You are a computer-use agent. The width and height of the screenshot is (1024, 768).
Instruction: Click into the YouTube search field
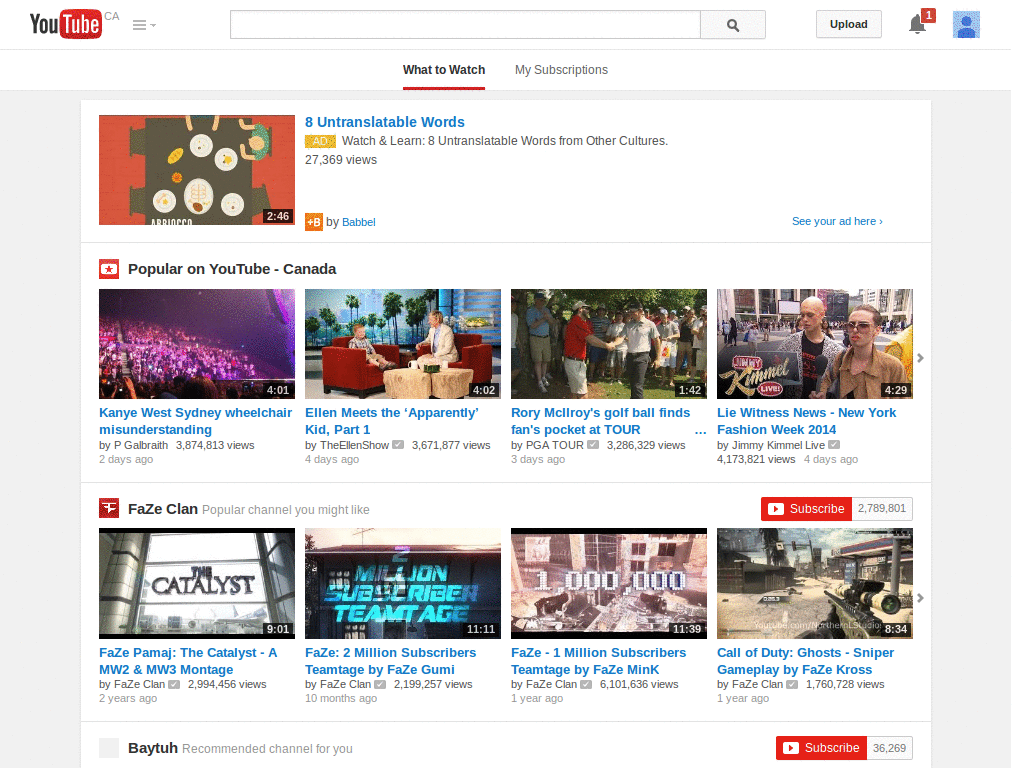click(x=465, y=25)
